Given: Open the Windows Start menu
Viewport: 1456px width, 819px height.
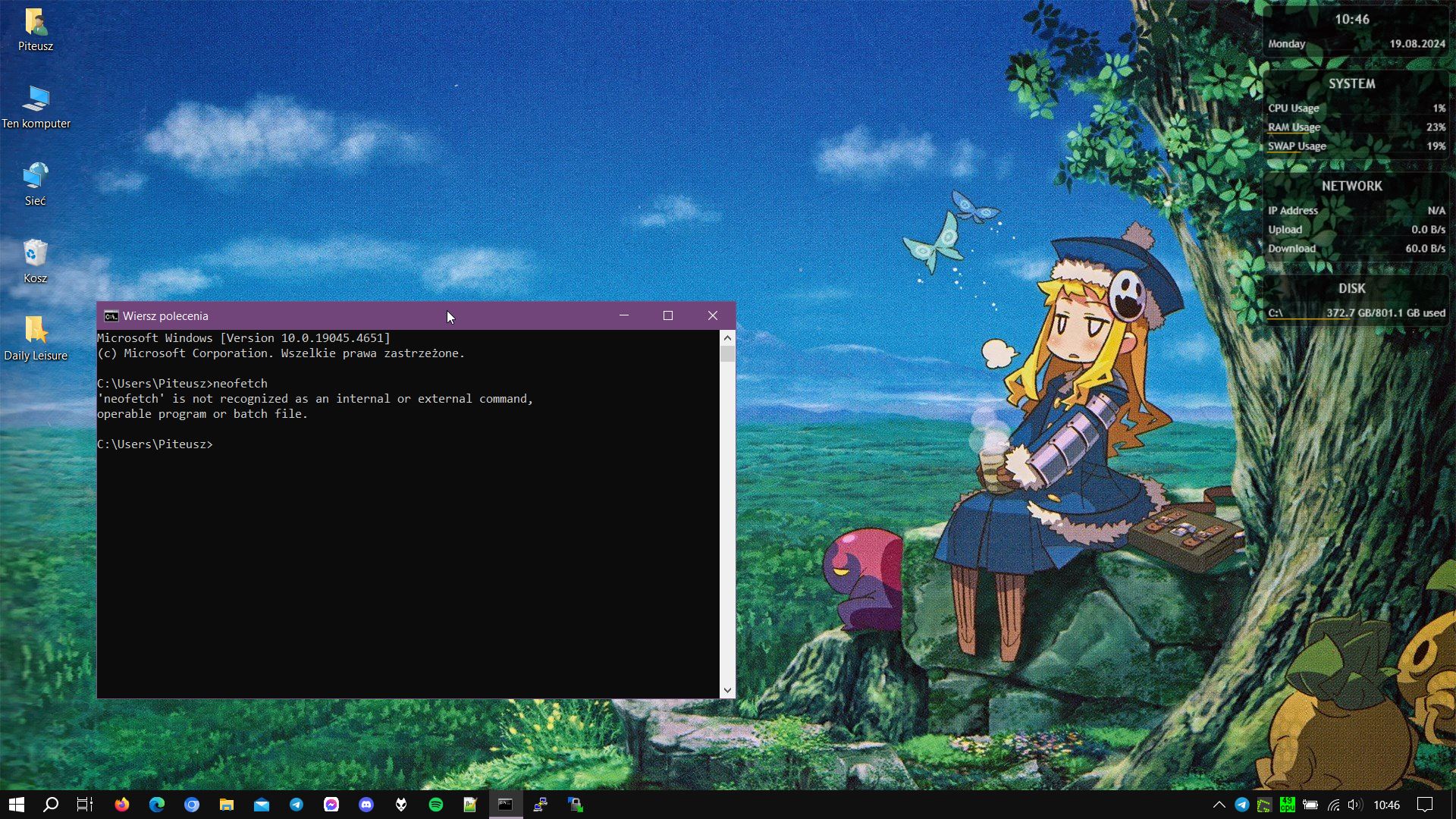Looking at the screenshot, I should click(x=17, y=805).
